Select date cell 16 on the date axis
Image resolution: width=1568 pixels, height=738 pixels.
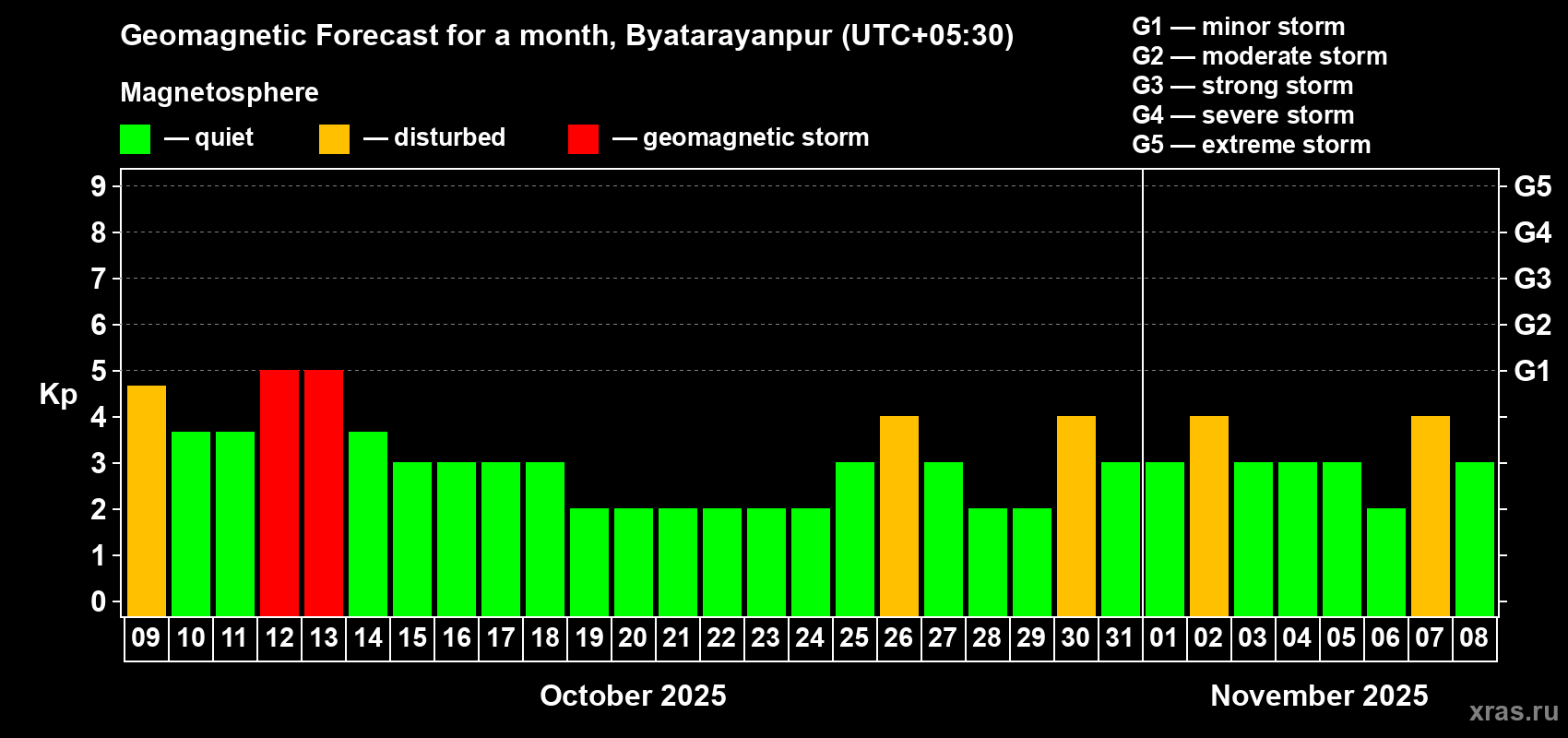[457, 638]
